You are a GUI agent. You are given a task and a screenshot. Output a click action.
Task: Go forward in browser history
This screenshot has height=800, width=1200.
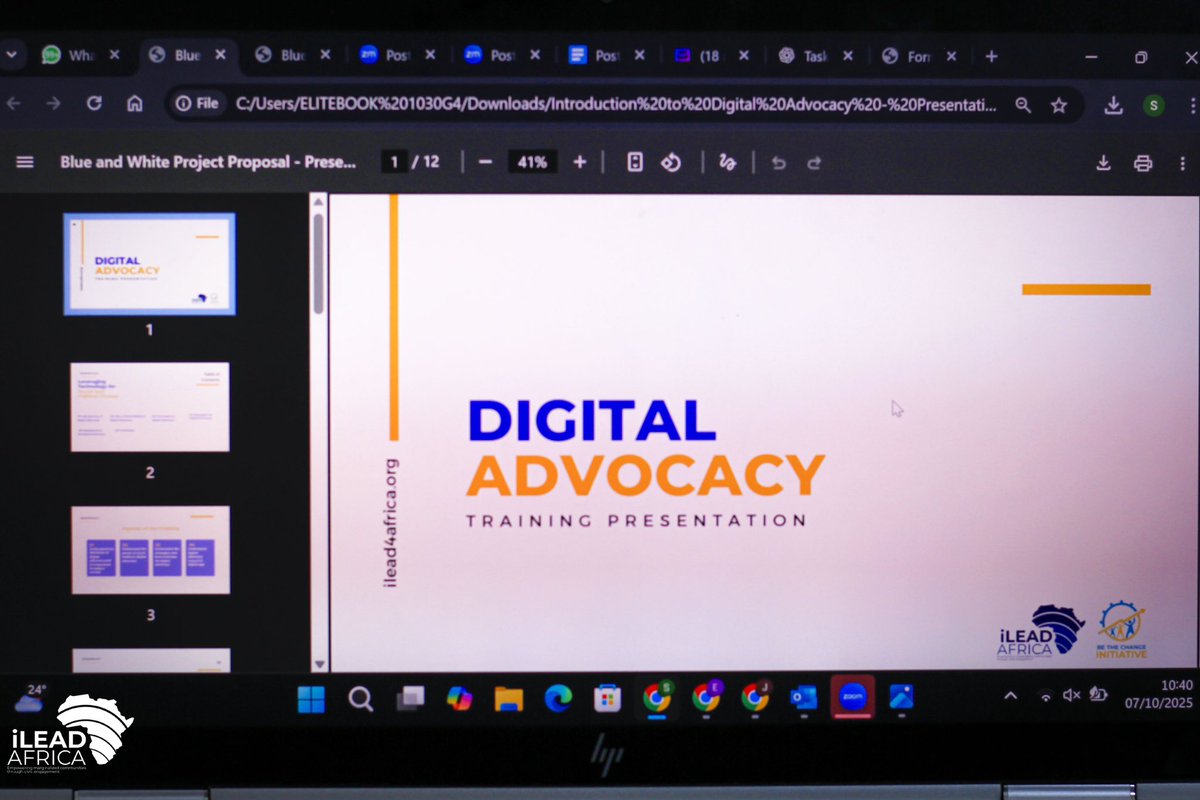click(x=53, y=103)
